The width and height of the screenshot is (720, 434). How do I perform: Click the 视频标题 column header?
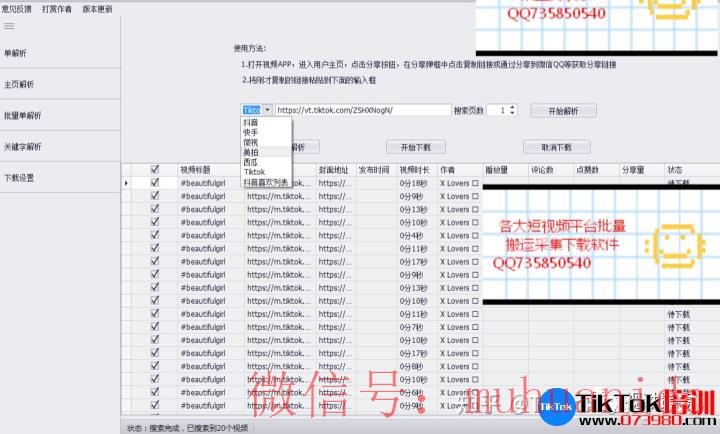[211, 170]
